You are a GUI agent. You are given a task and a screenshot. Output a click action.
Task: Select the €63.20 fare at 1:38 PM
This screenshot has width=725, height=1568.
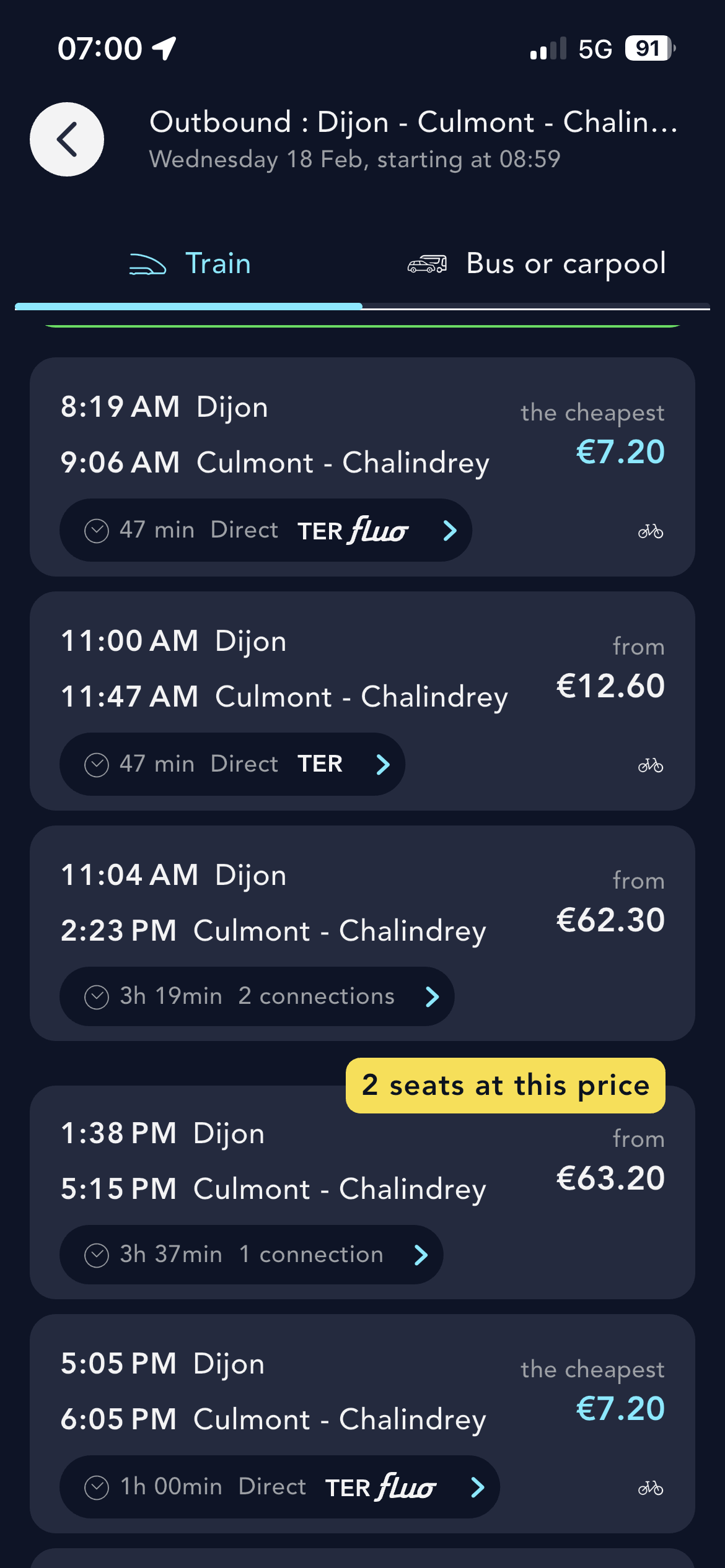tap(610, 1178)
